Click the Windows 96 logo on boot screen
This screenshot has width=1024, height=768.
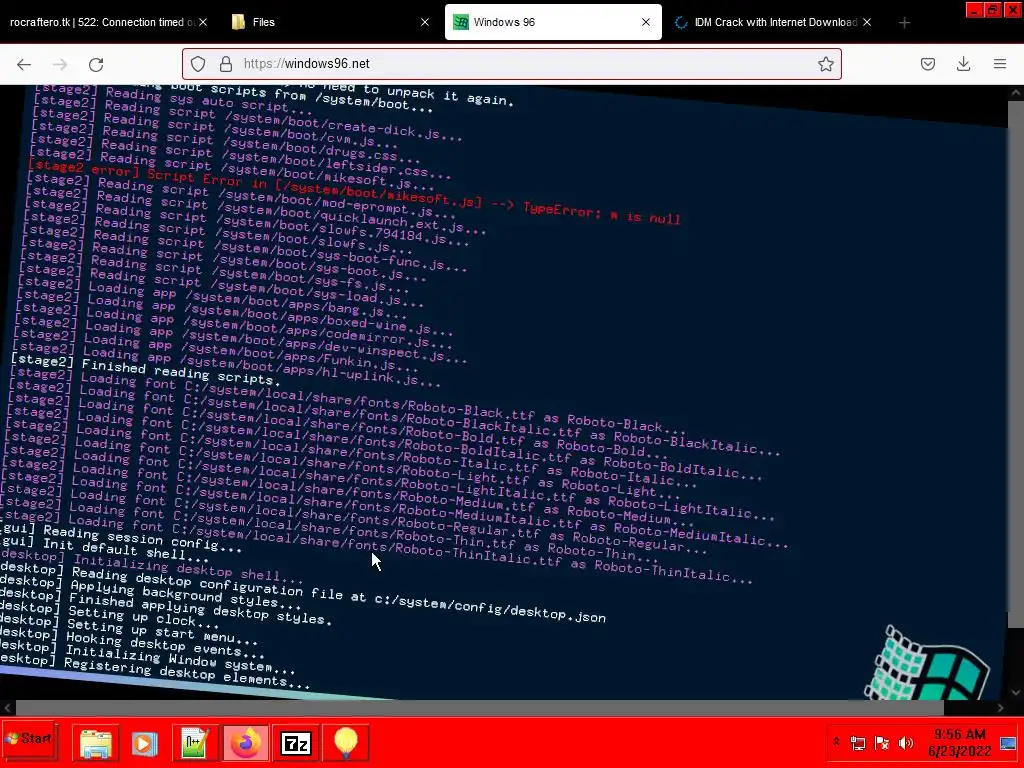[x=927, y=664]
